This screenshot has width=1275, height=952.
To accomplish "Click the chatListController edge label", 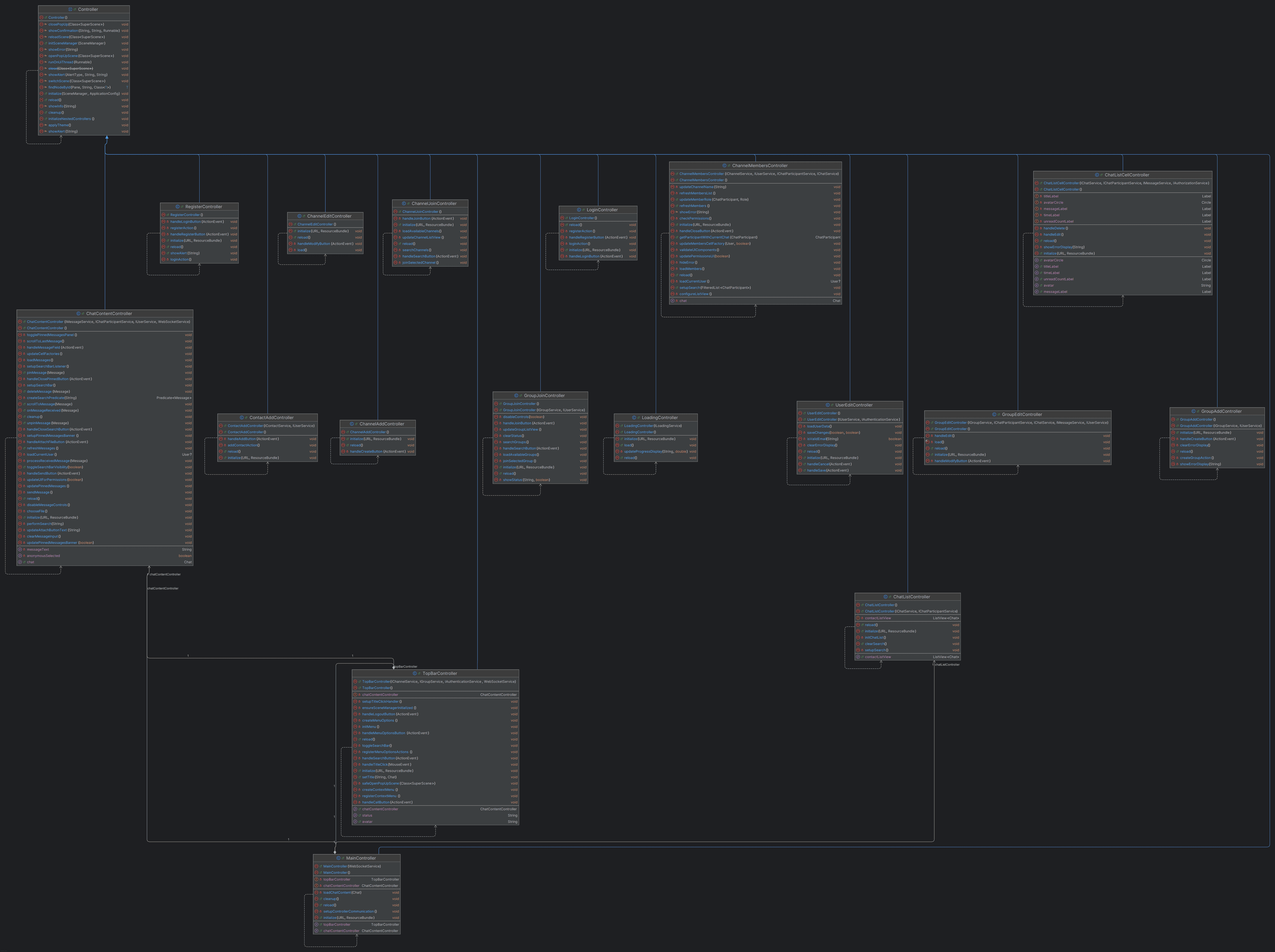I will 947,664.
